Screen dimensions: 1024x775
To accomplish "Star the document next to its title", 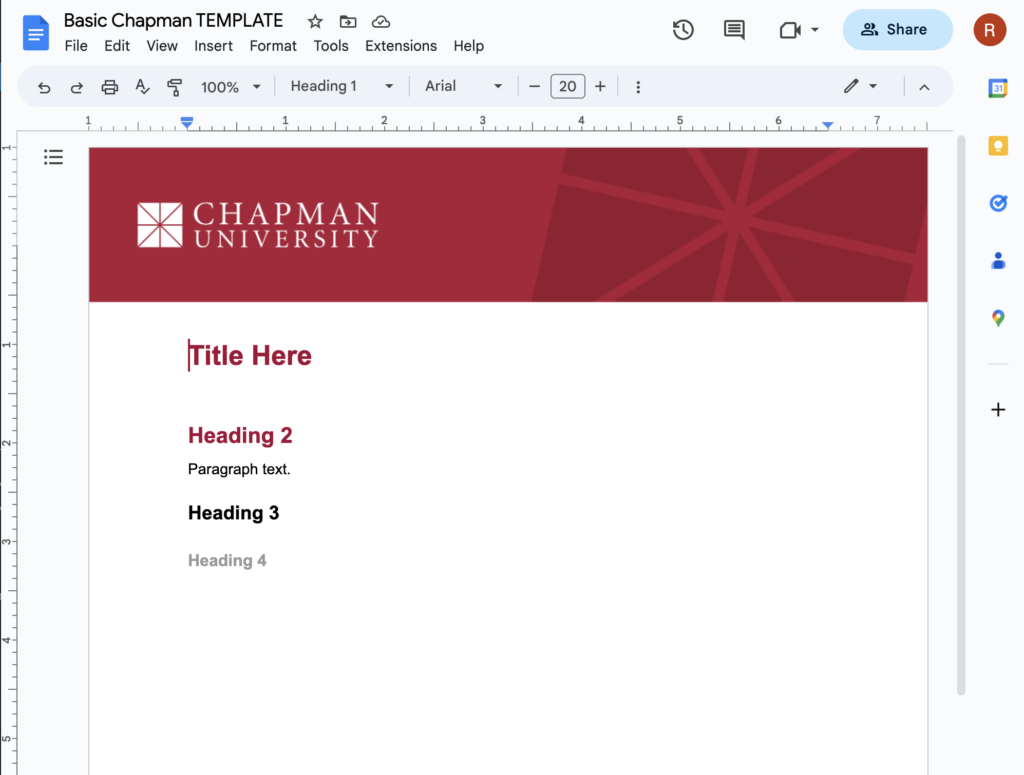I will coord(315,20).
